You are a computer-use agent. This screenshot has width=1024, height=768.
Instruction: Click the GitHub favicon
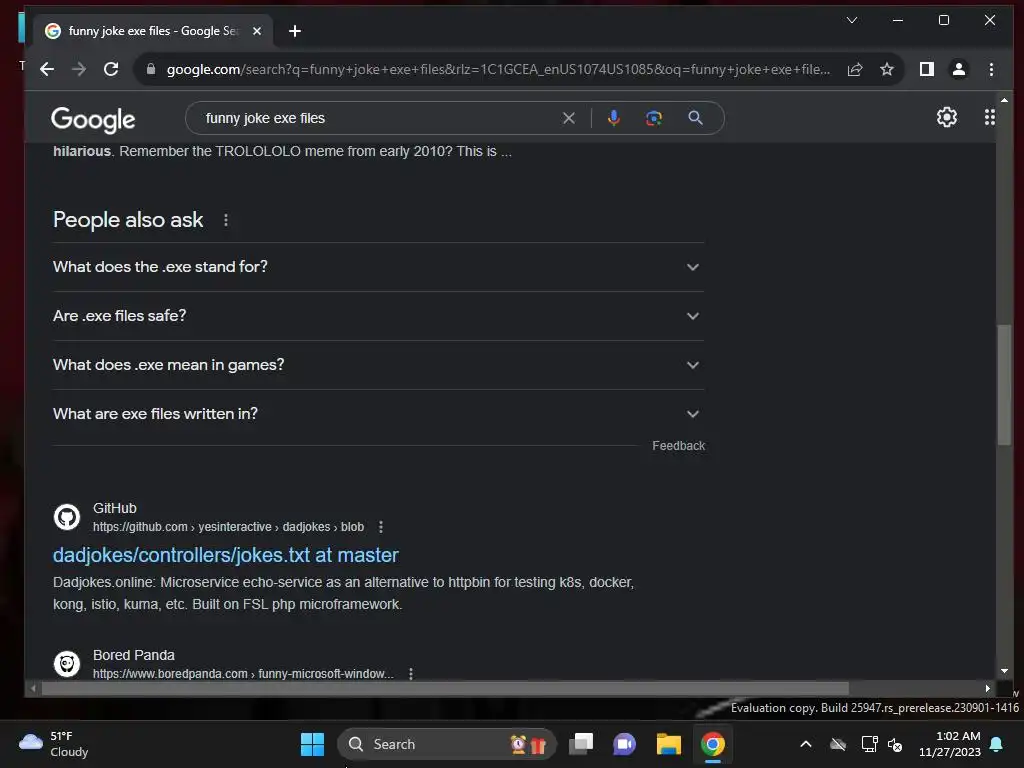pos(67,517)
